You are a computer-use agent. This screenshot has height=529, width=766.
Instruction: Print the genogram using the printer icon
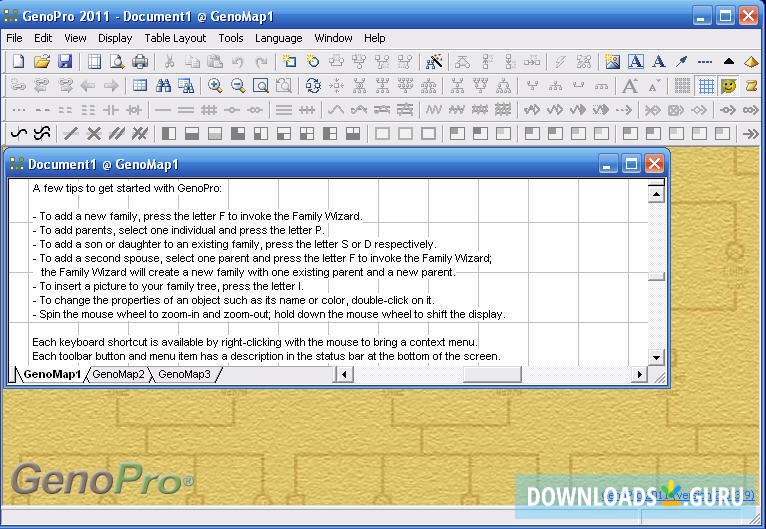140,62
